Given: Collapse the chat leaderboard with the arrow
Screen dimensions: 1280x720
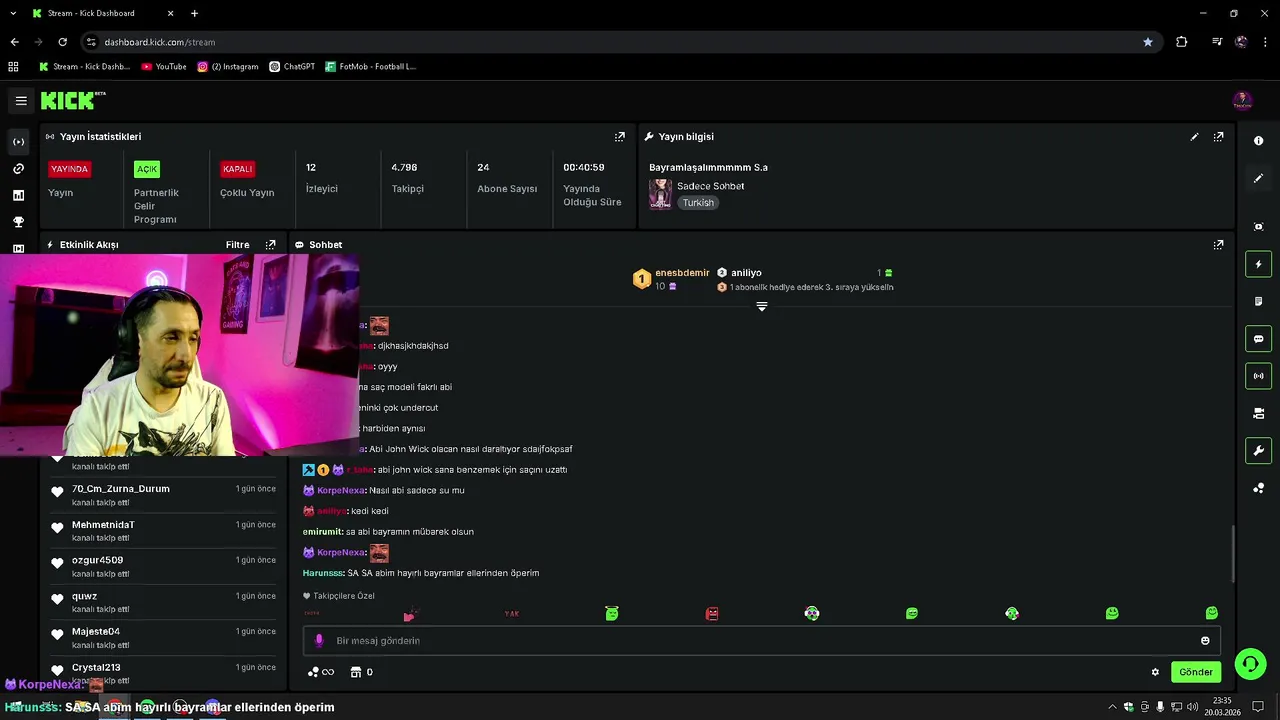Looking at the screenshot, I should click(x=762, y=307).
